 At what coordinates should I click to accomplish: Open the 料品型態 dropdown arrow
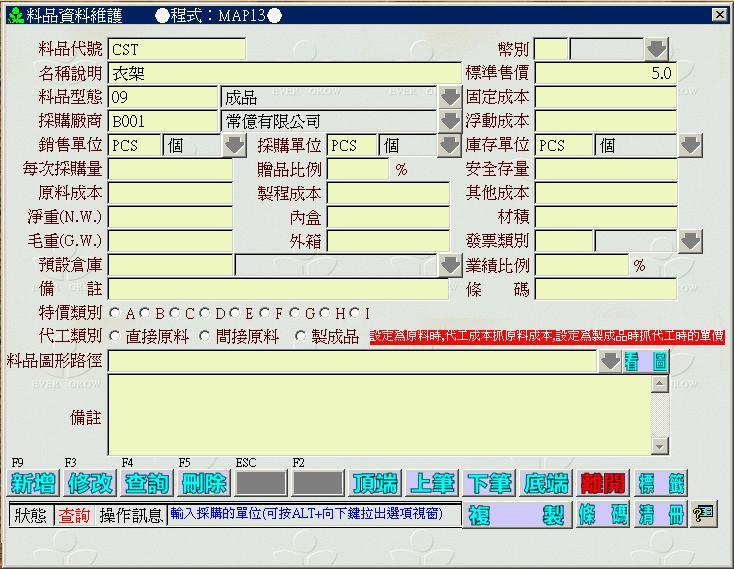(x=450, y=98)
